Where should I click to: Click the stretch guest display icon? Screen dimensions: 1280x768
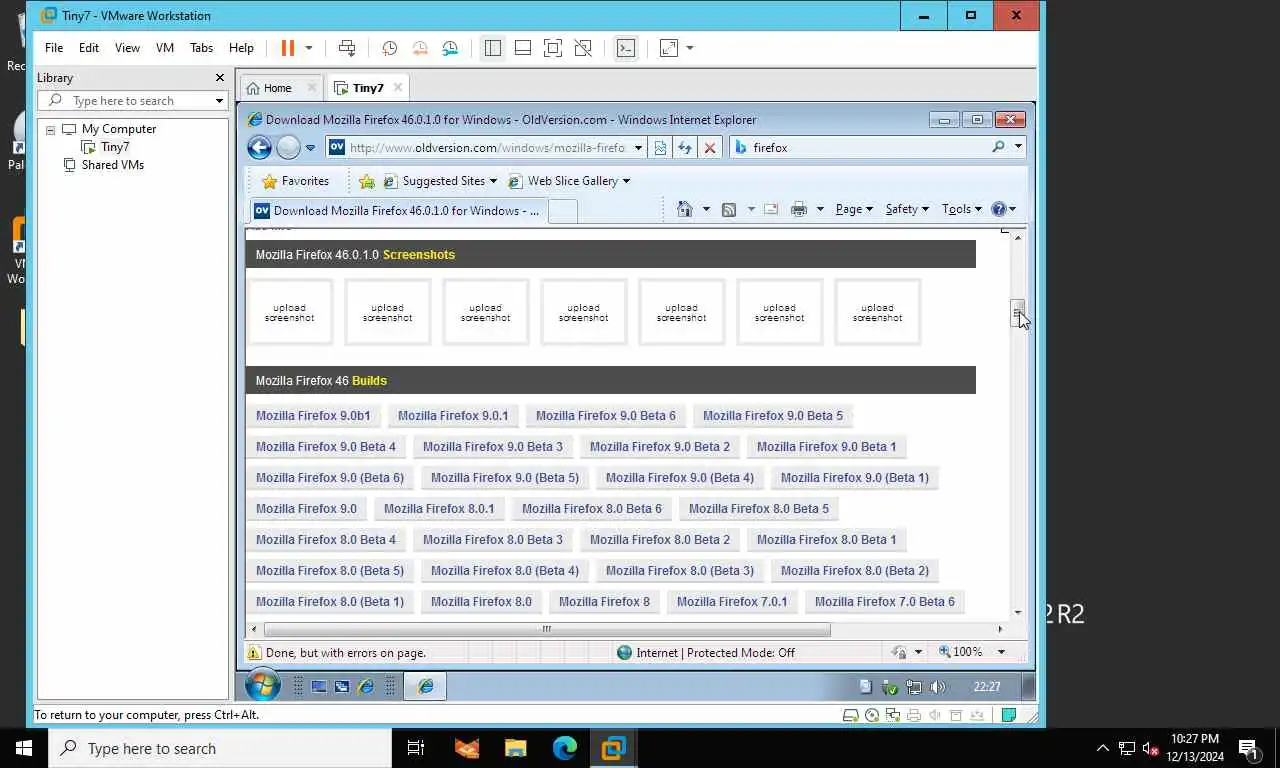(x=668, y=48)
